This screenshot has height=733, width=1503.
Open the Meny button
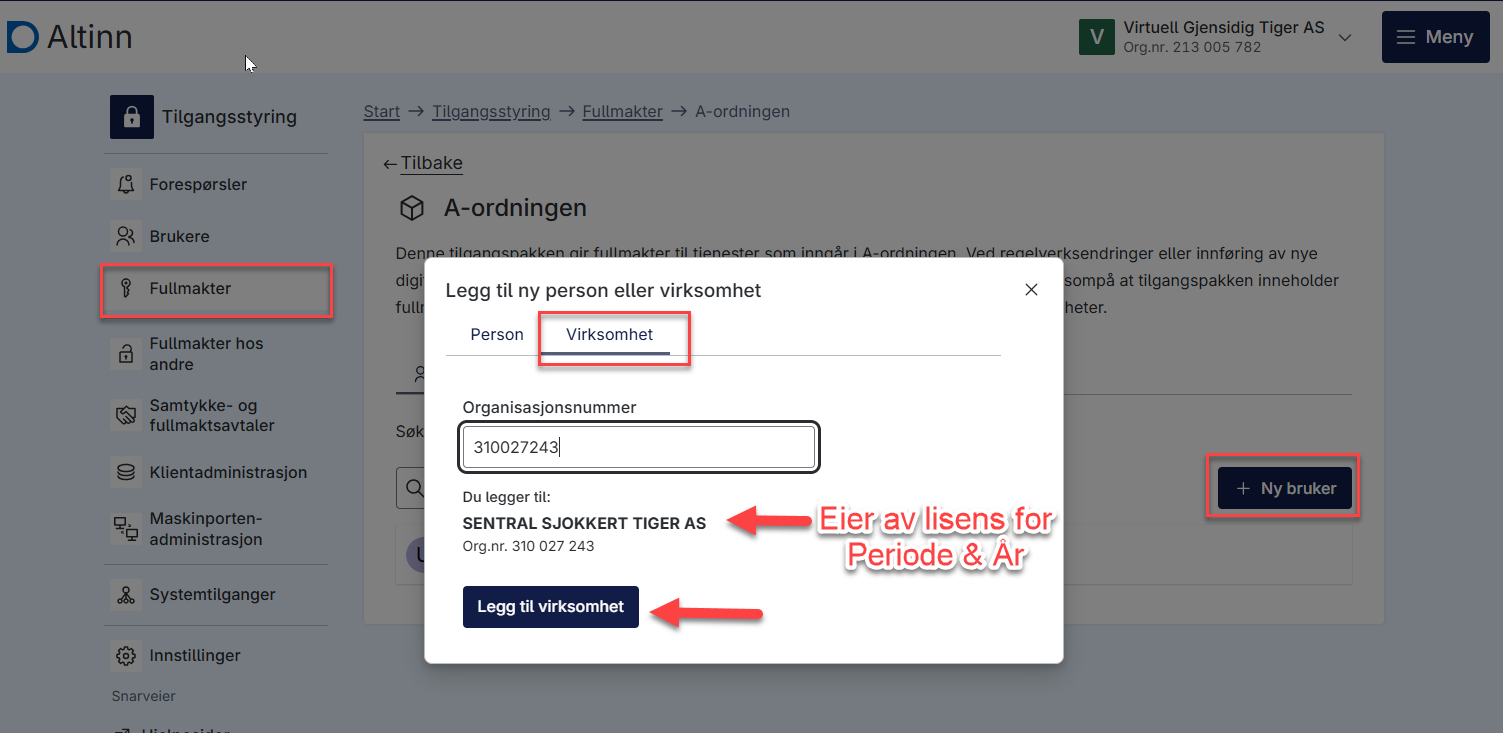point(1435,37)
